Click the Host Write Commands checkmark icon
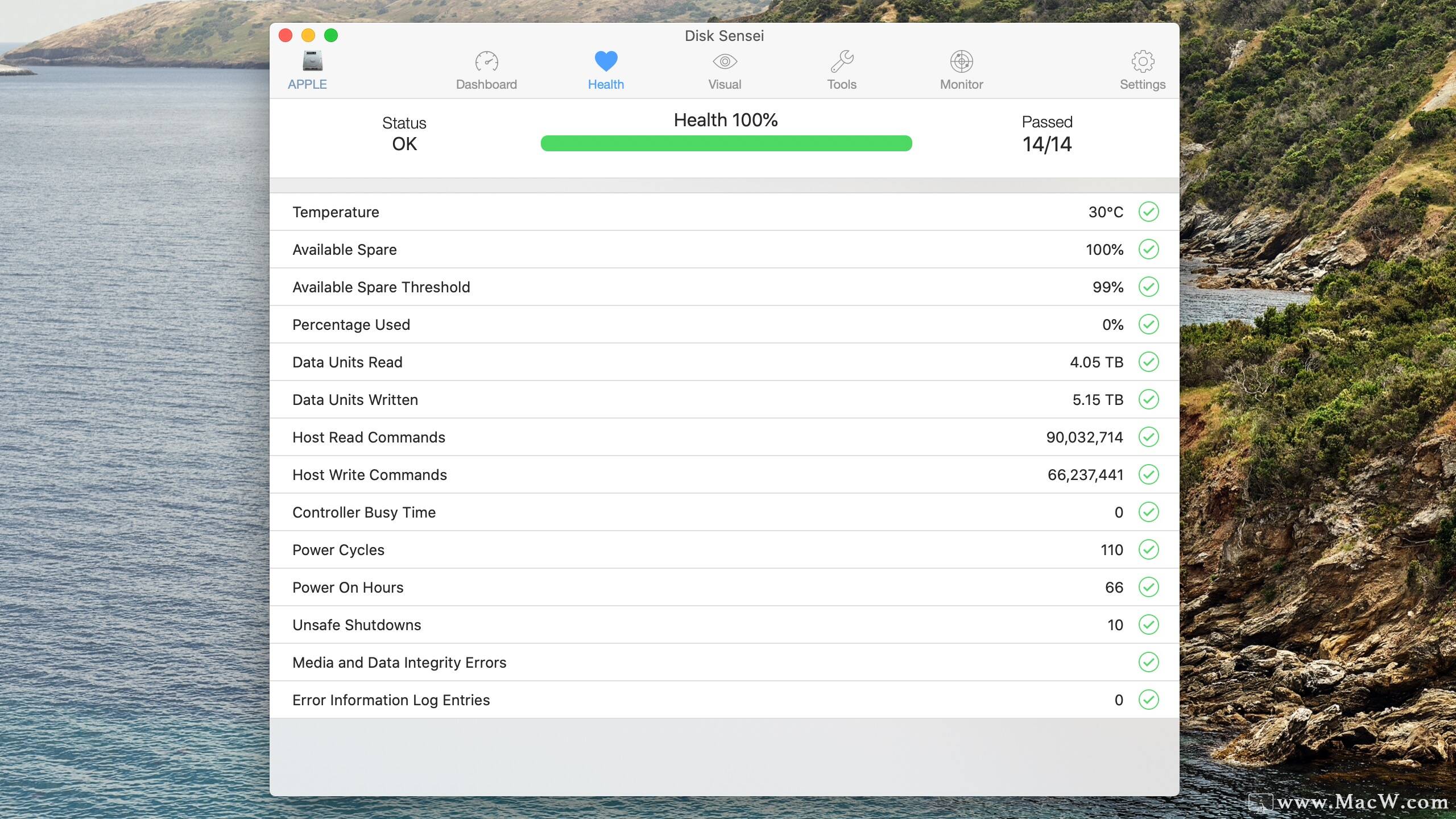 tap(1148, 474)
